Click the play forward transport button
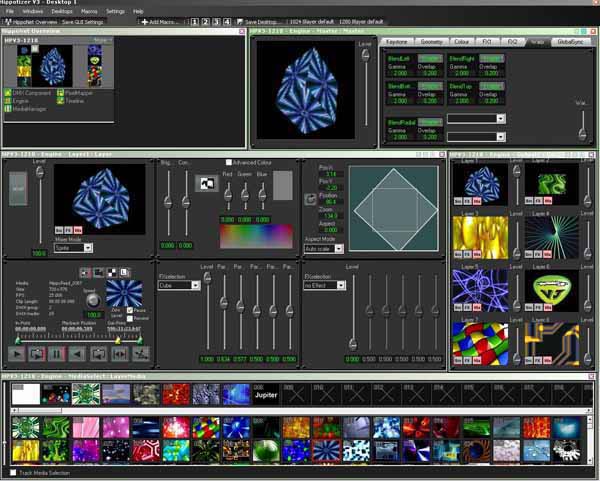This screenshot has width=600, height=481. coord(16,354)
